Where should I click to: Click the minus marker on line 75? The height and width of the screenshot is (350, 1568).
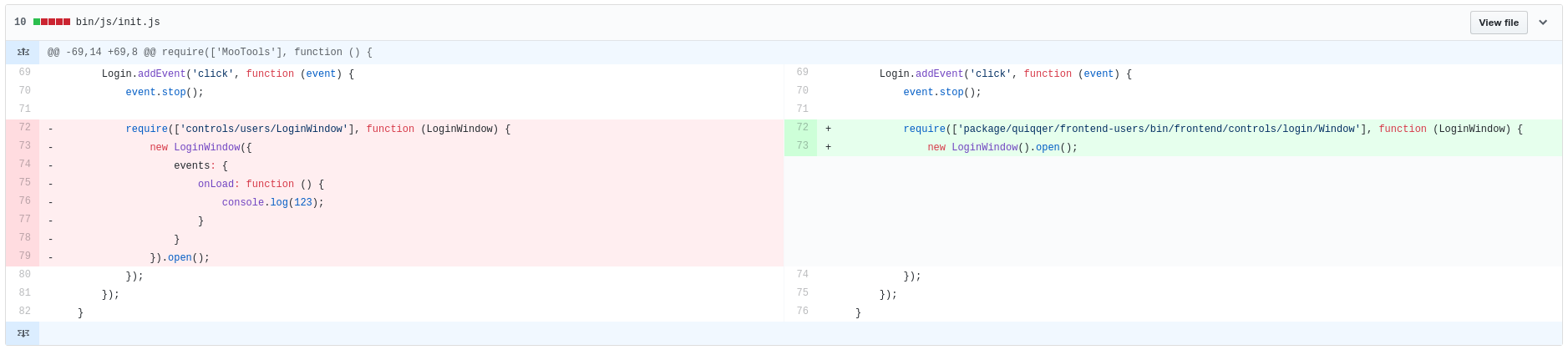pos(51,184)
